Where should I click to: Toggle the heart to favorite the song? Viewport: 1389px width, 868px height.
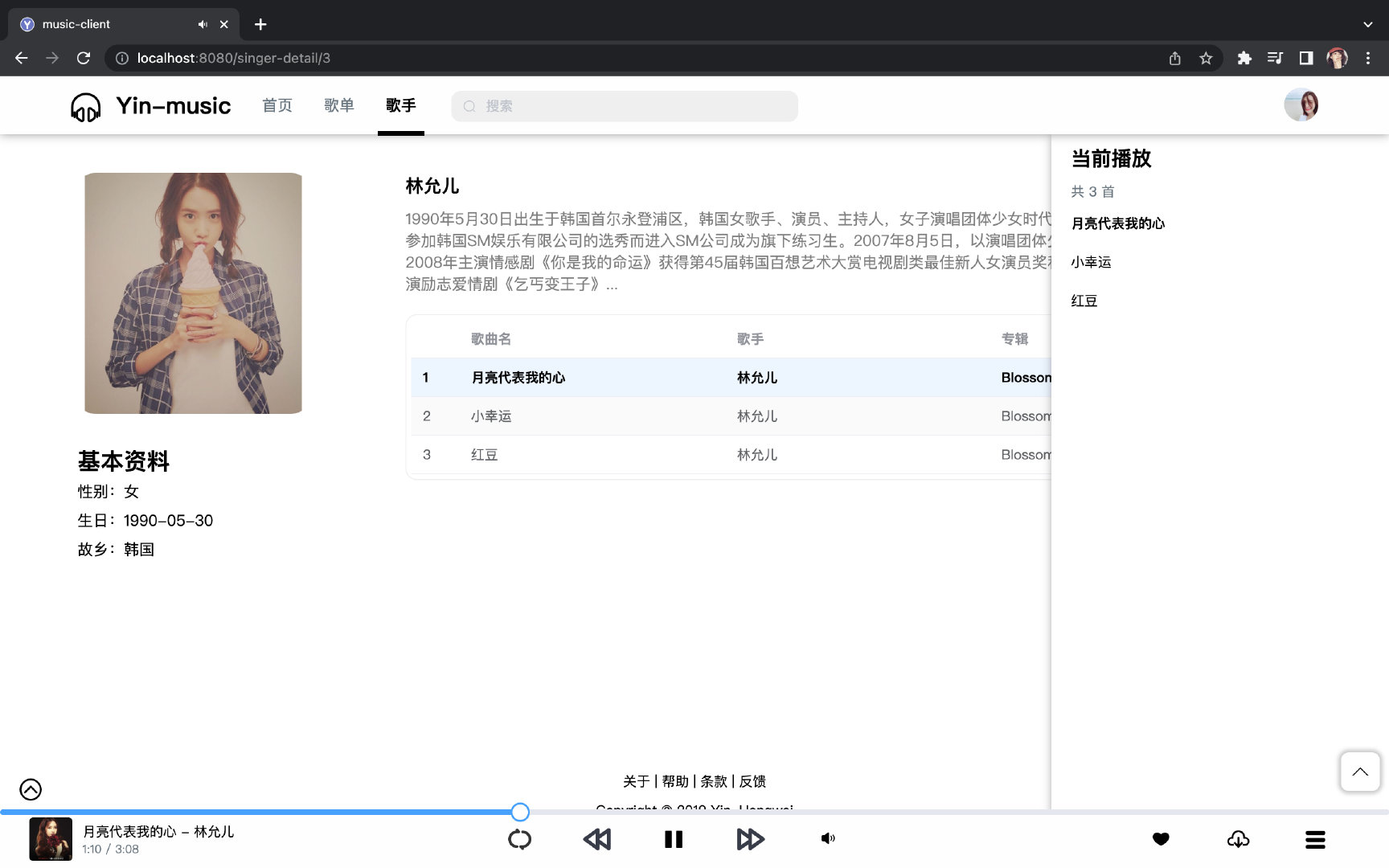pyautogui.click(x=1161, y=838)
